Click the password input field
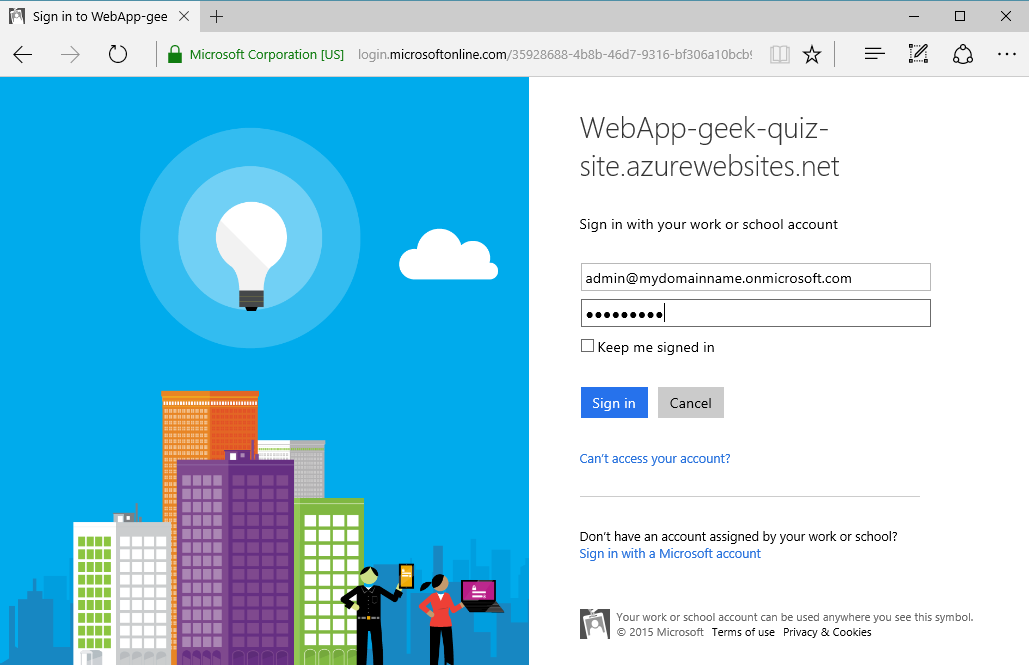 [755, 312]
